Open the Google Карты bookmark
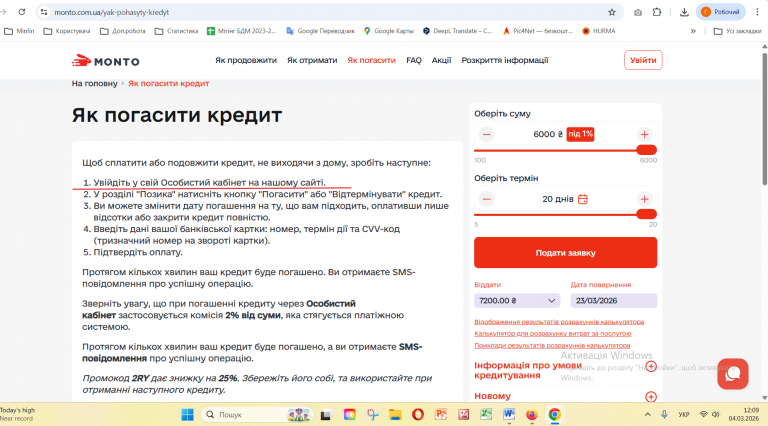 point(388,31)
